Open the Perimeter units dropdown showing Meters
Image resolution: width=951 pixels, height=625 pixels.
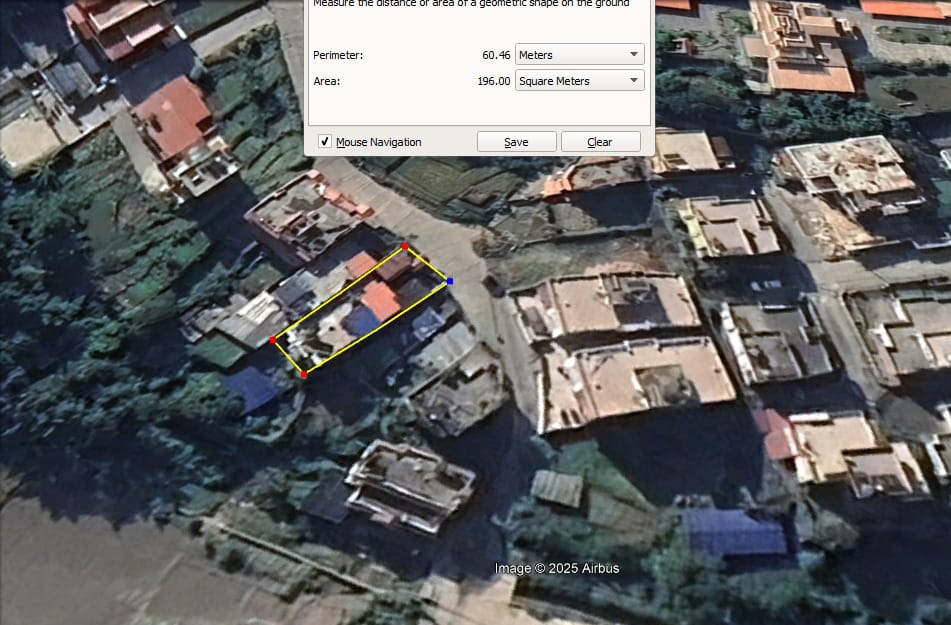579,55
